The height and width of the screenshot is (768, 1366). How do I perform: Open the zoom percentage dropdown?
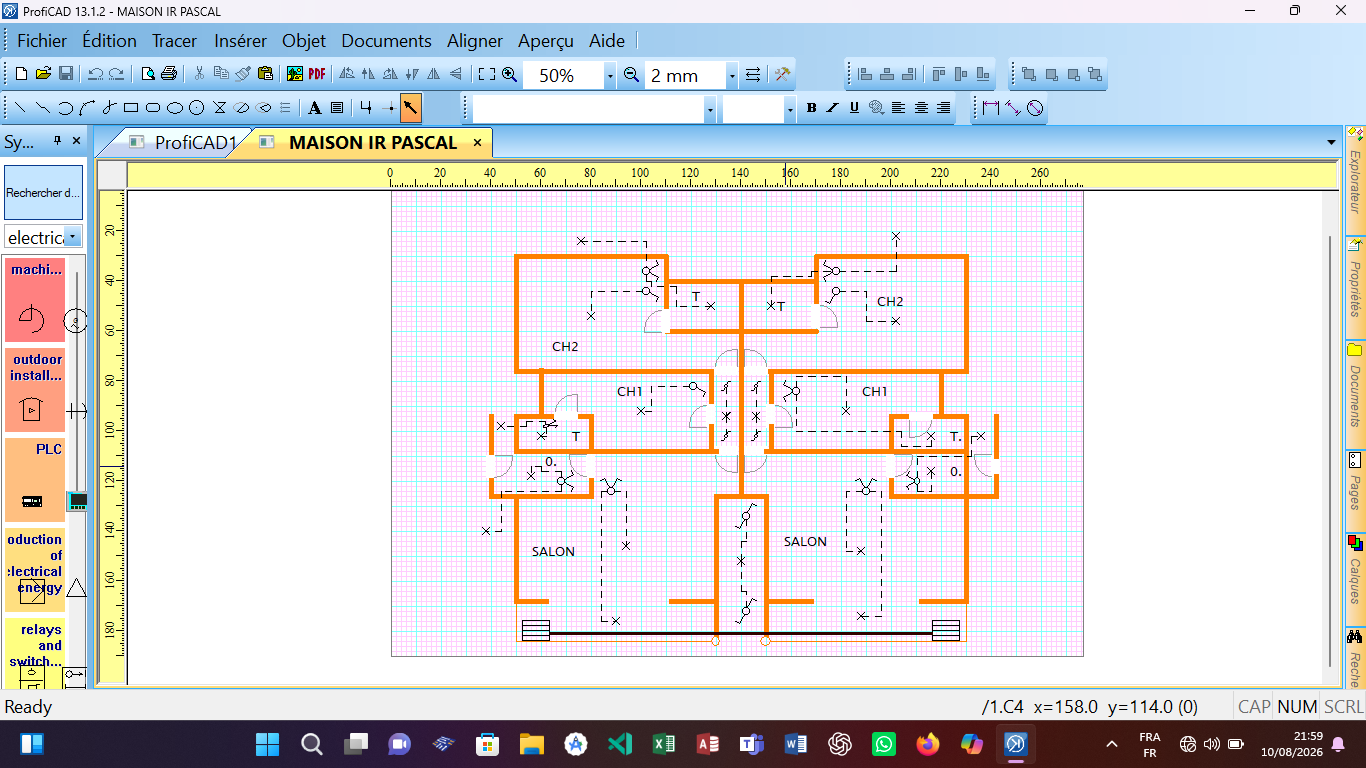(x=609, y=75)
